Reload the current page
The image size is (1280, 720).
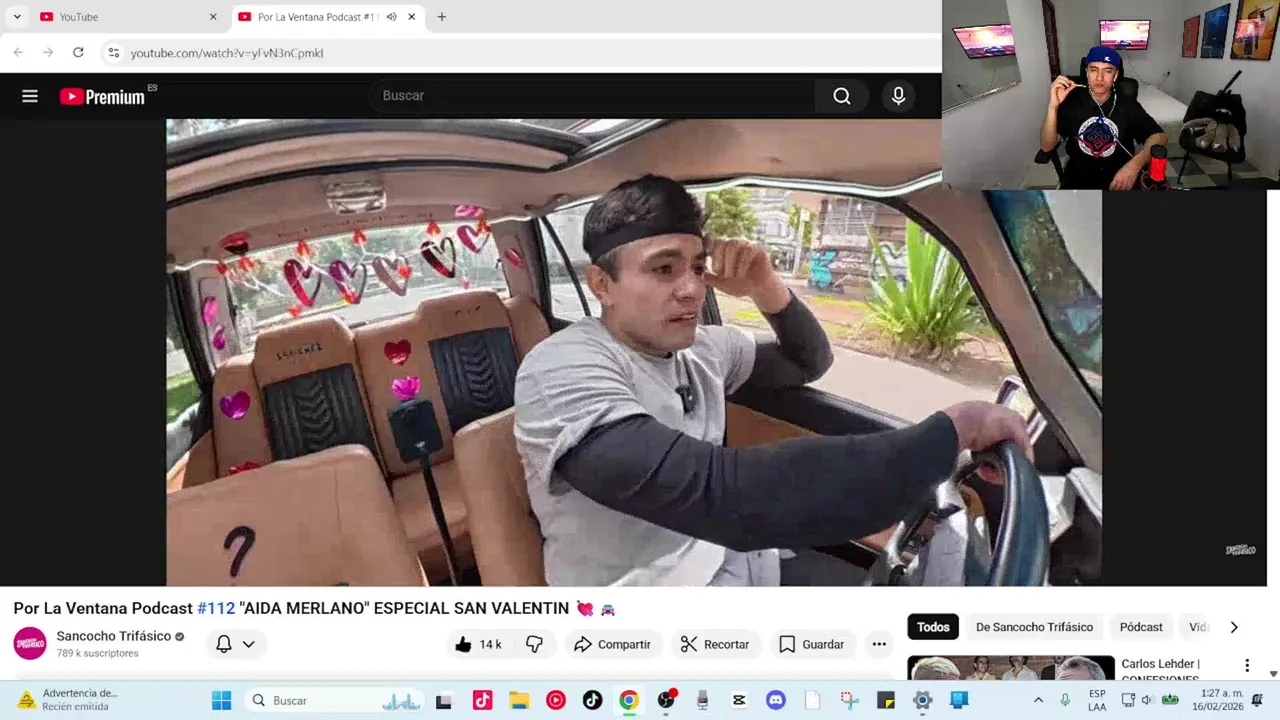pyautogui.click(x=78, y=53)
